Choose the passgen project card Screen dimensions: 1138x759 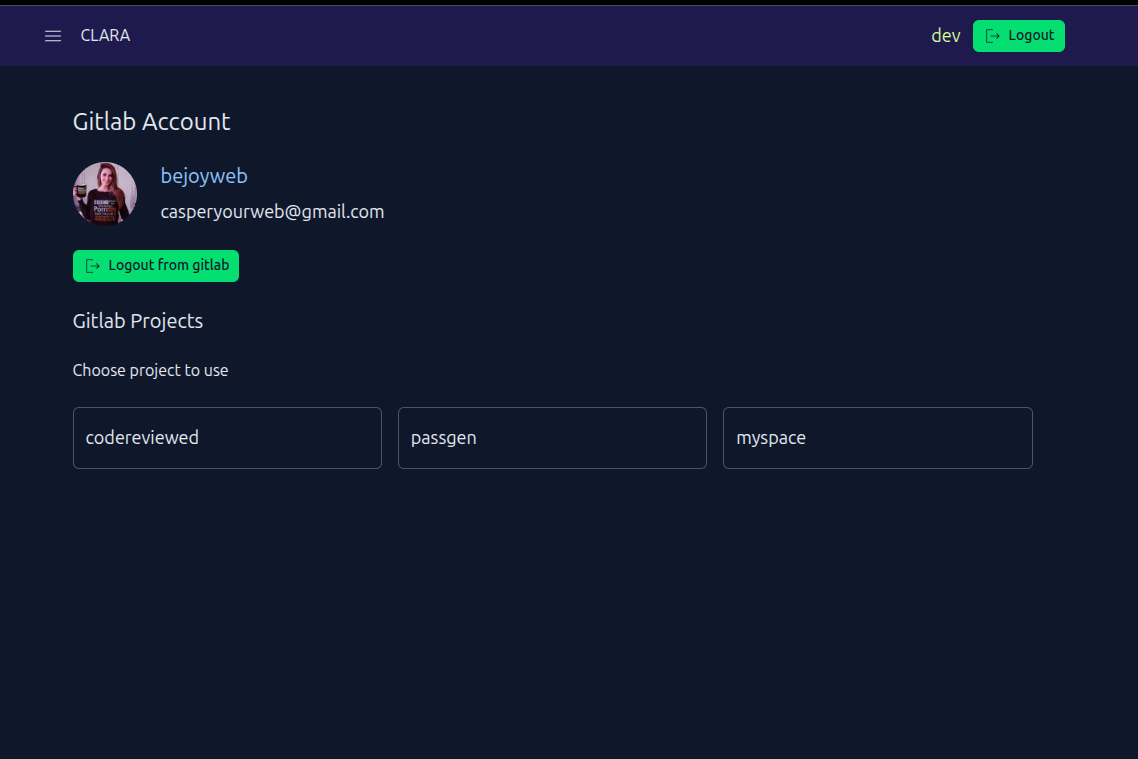click(x=552, y=438)
